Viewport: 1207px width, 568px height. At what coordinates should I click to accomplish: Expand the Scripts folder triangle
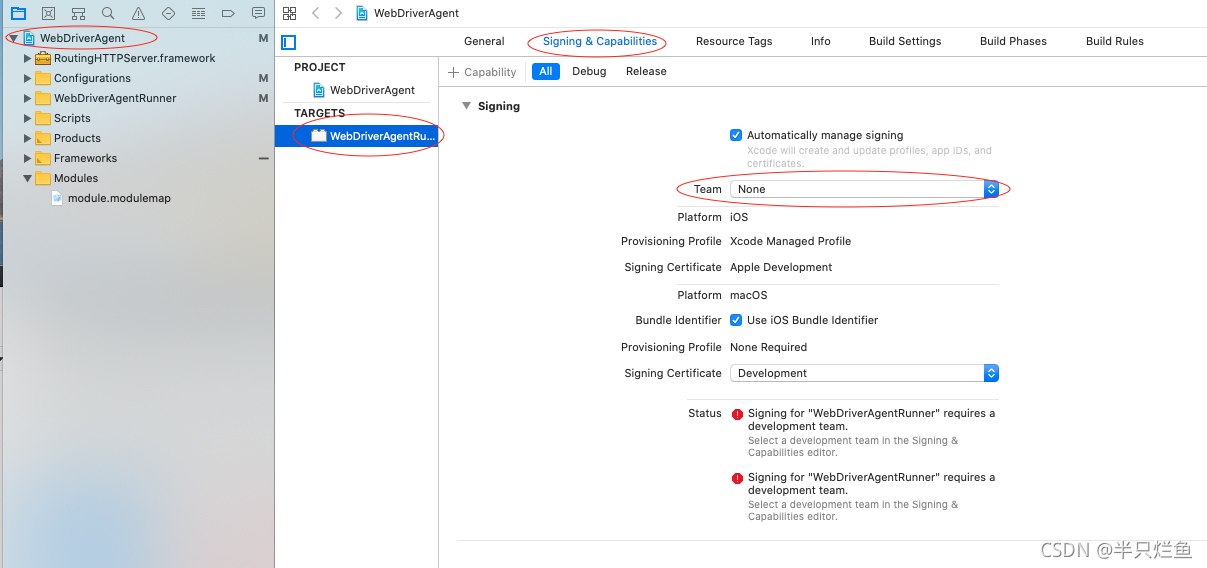28,118
